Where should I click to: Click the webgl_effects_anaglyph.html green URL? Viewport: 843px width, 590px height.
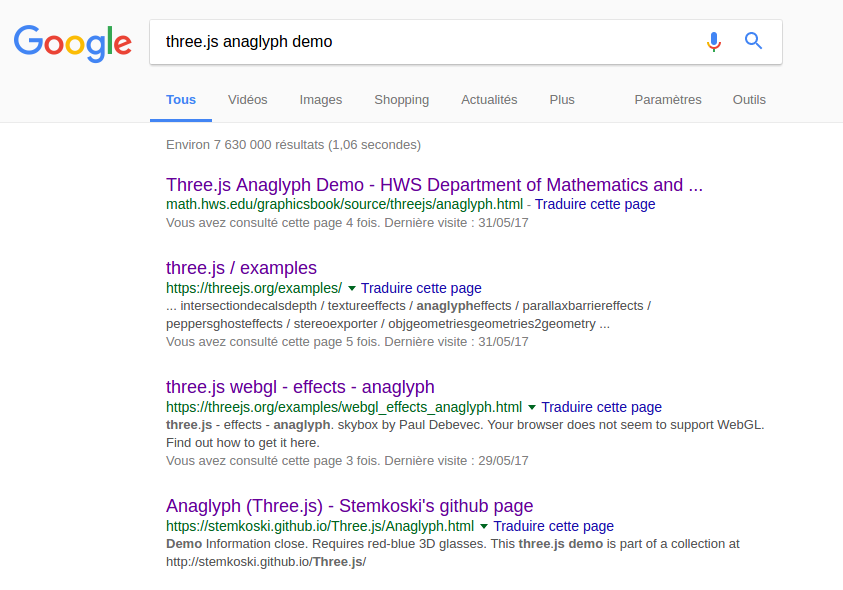(x=344, y=407)
